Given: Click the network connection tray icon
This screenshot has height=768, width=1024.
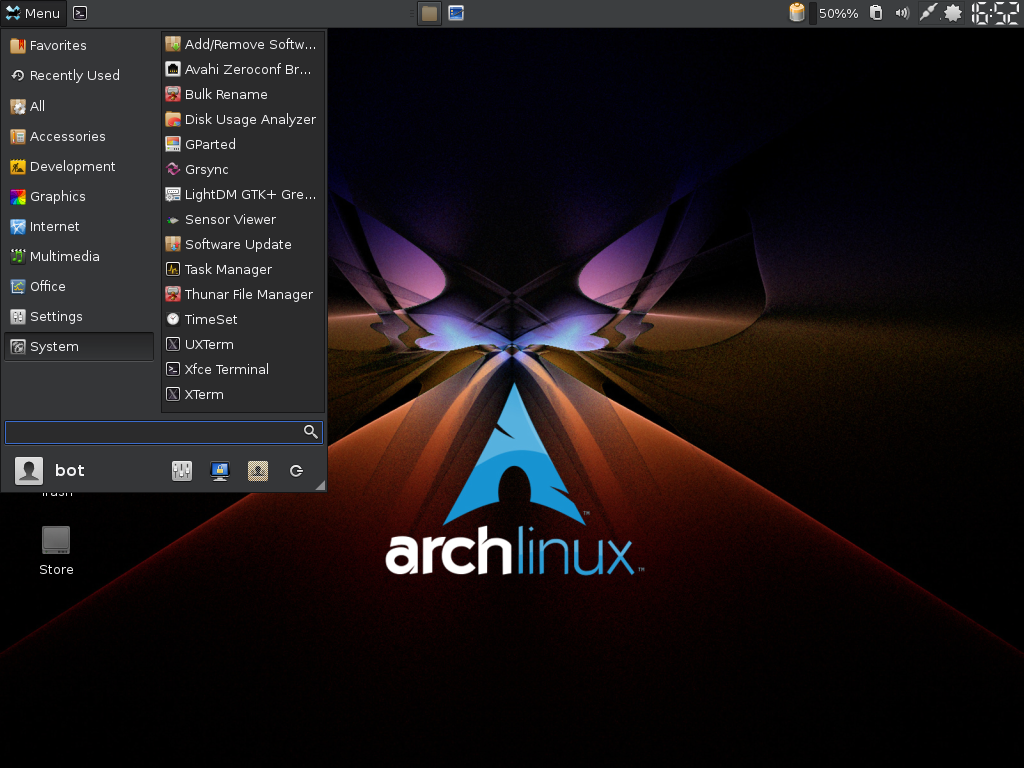Looking at the screenshot, I should (x=927, y=13).
